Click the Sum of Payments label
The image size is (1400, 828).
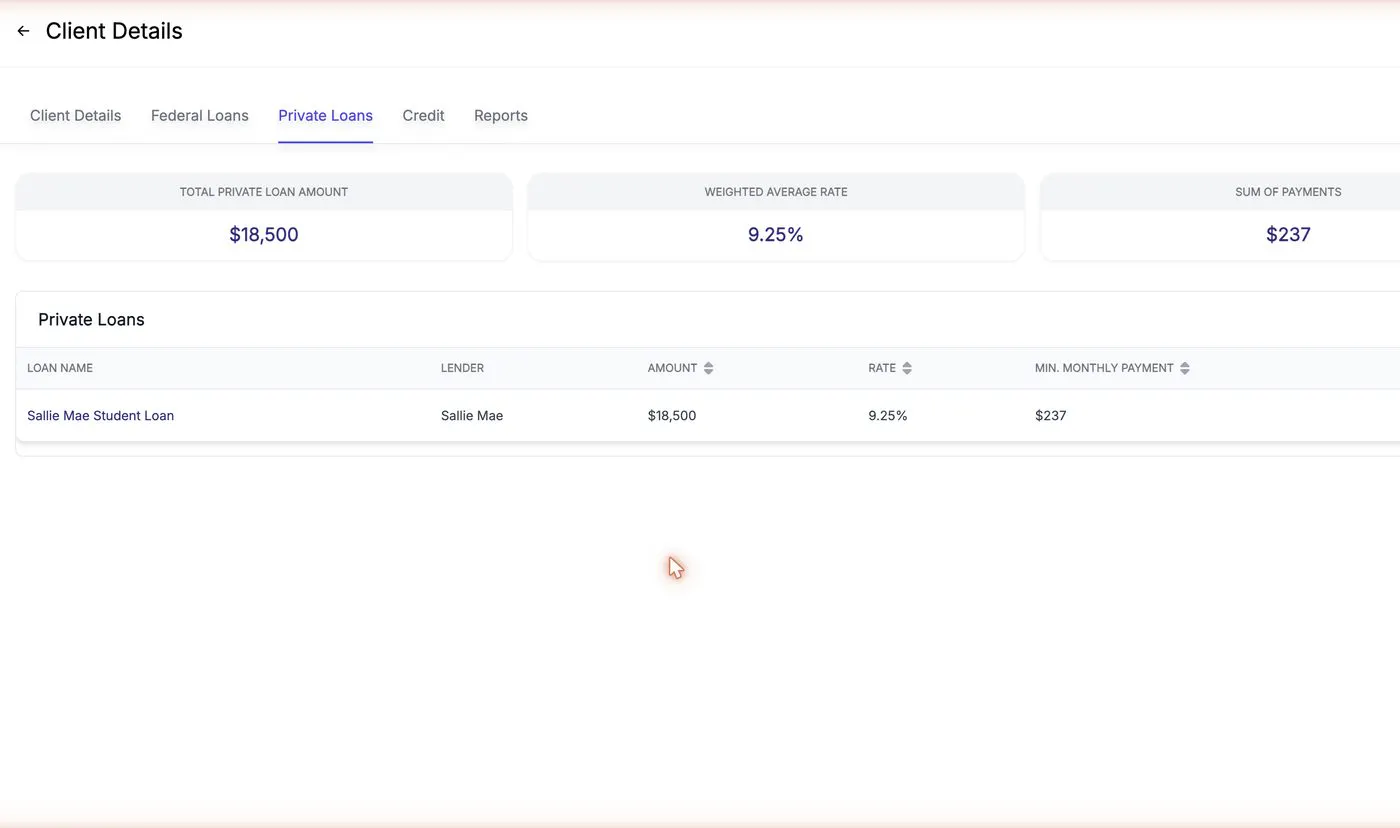pos(1288,192)
